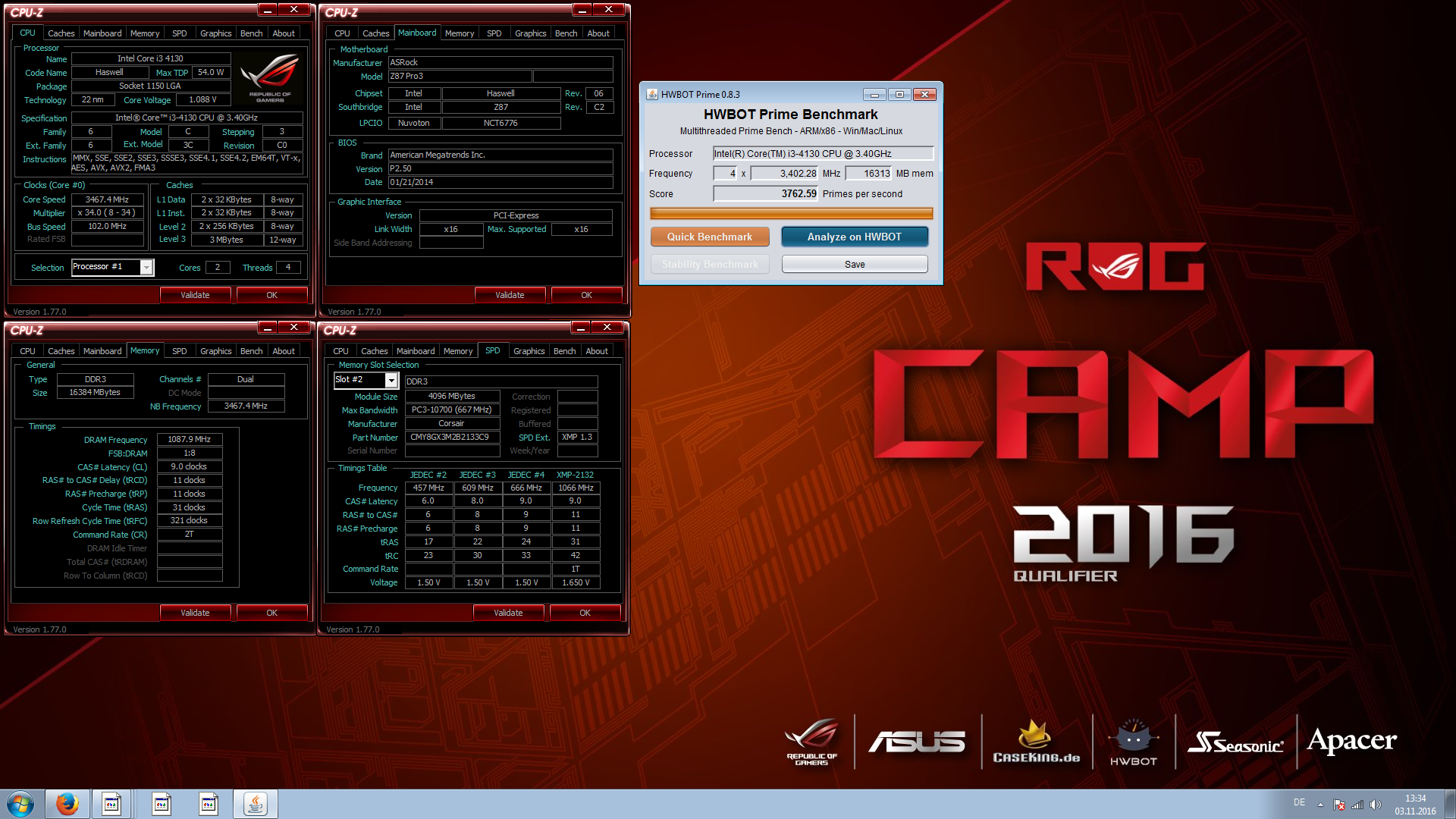Click Validate in the Memory window
1456x819 pixels.
click(196, 613)
